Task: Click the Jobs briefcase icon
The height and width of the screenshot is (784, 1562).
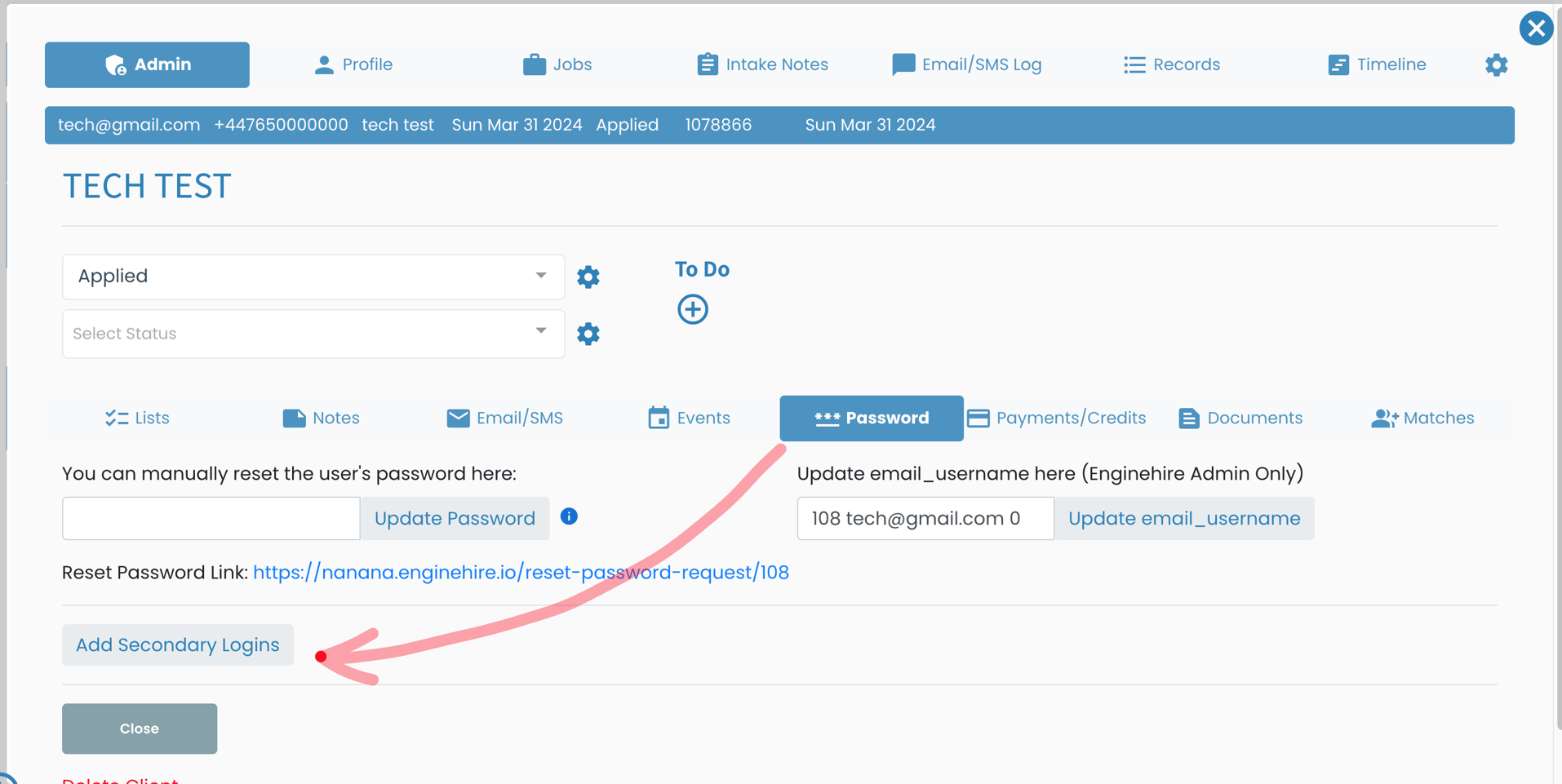Action: pos(535,64)
